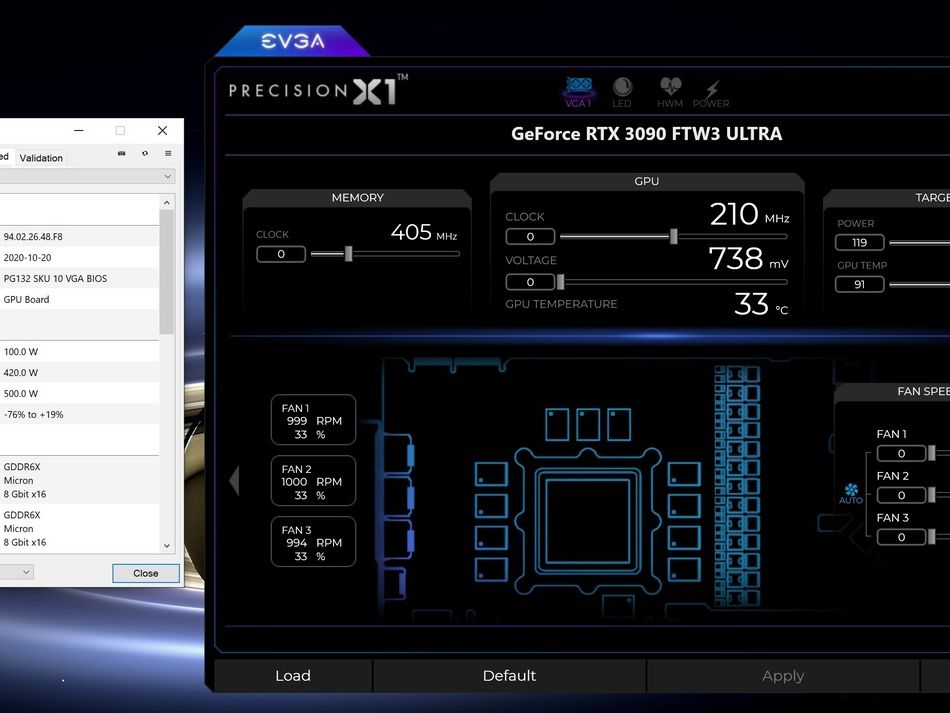
Task: Click the Load button
Action: 293,675
